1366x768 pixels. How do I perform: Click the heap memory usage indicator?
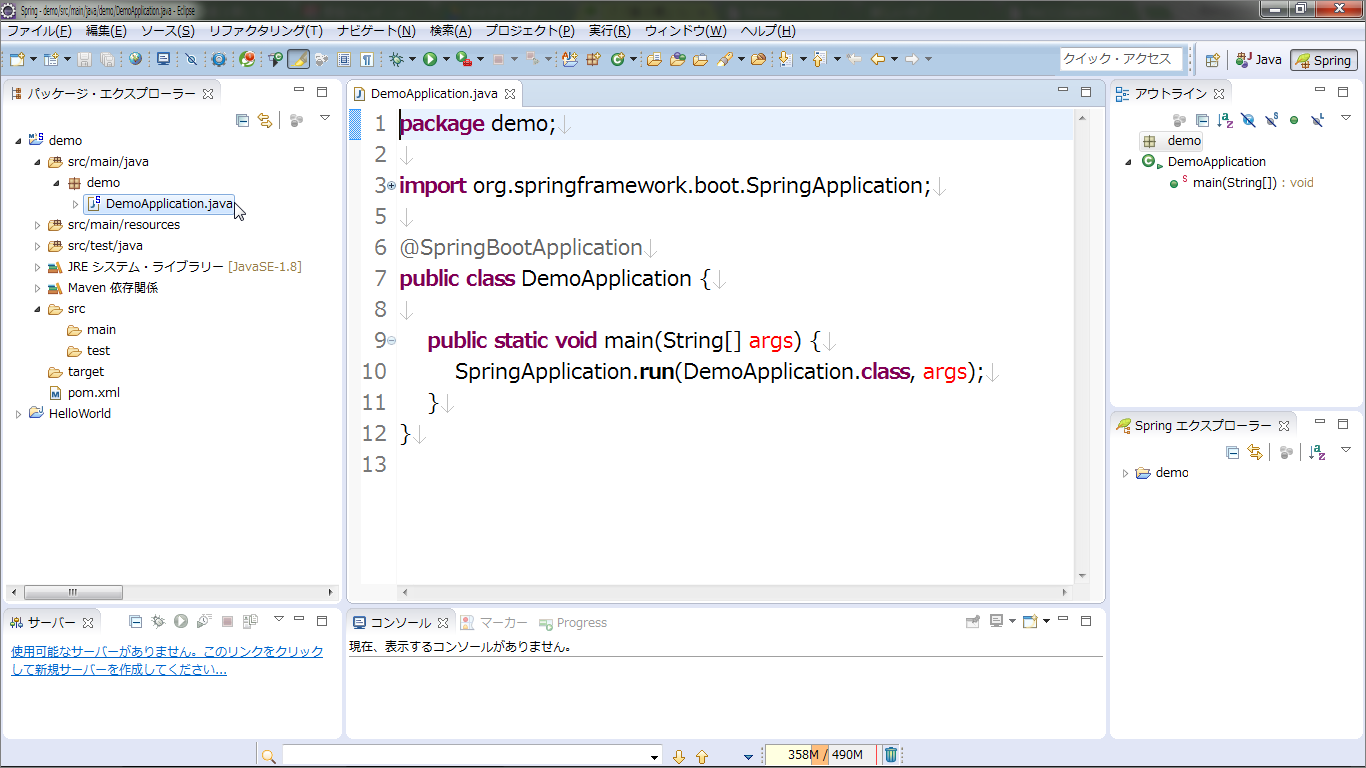click(820, 754)
